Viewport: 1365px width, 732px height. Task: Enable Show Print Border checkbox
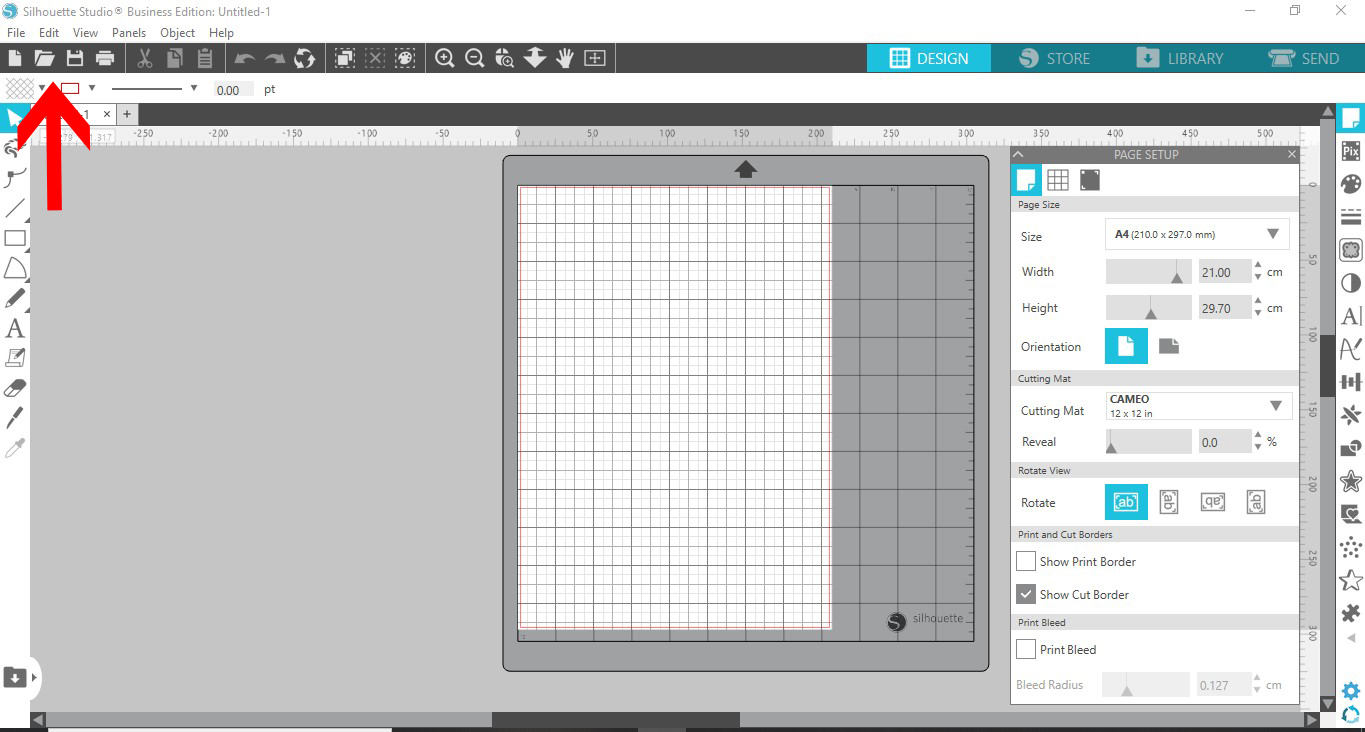click(x=1026, y=561)
